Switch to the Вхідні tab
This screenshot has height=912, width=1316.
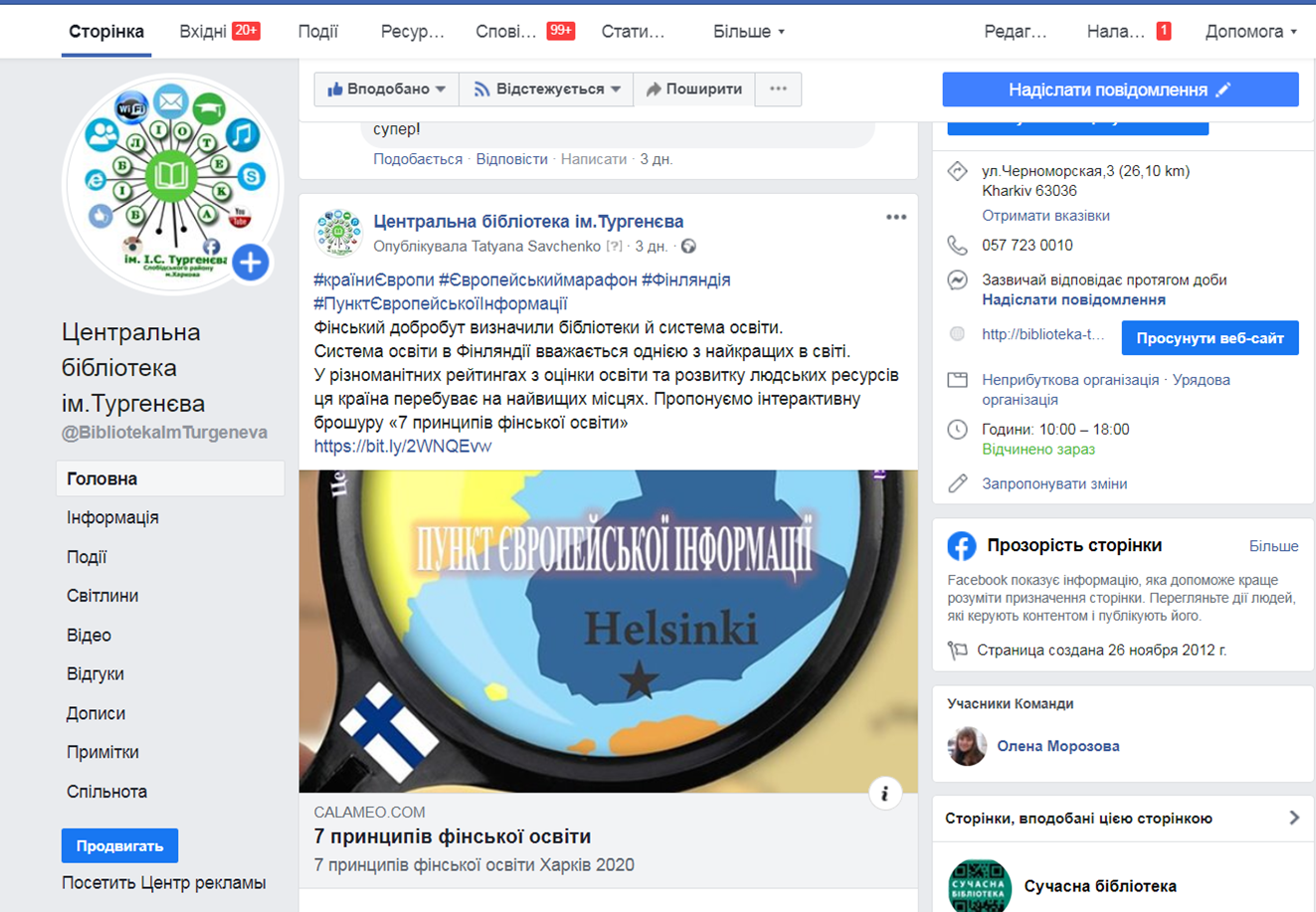(219, 31)
